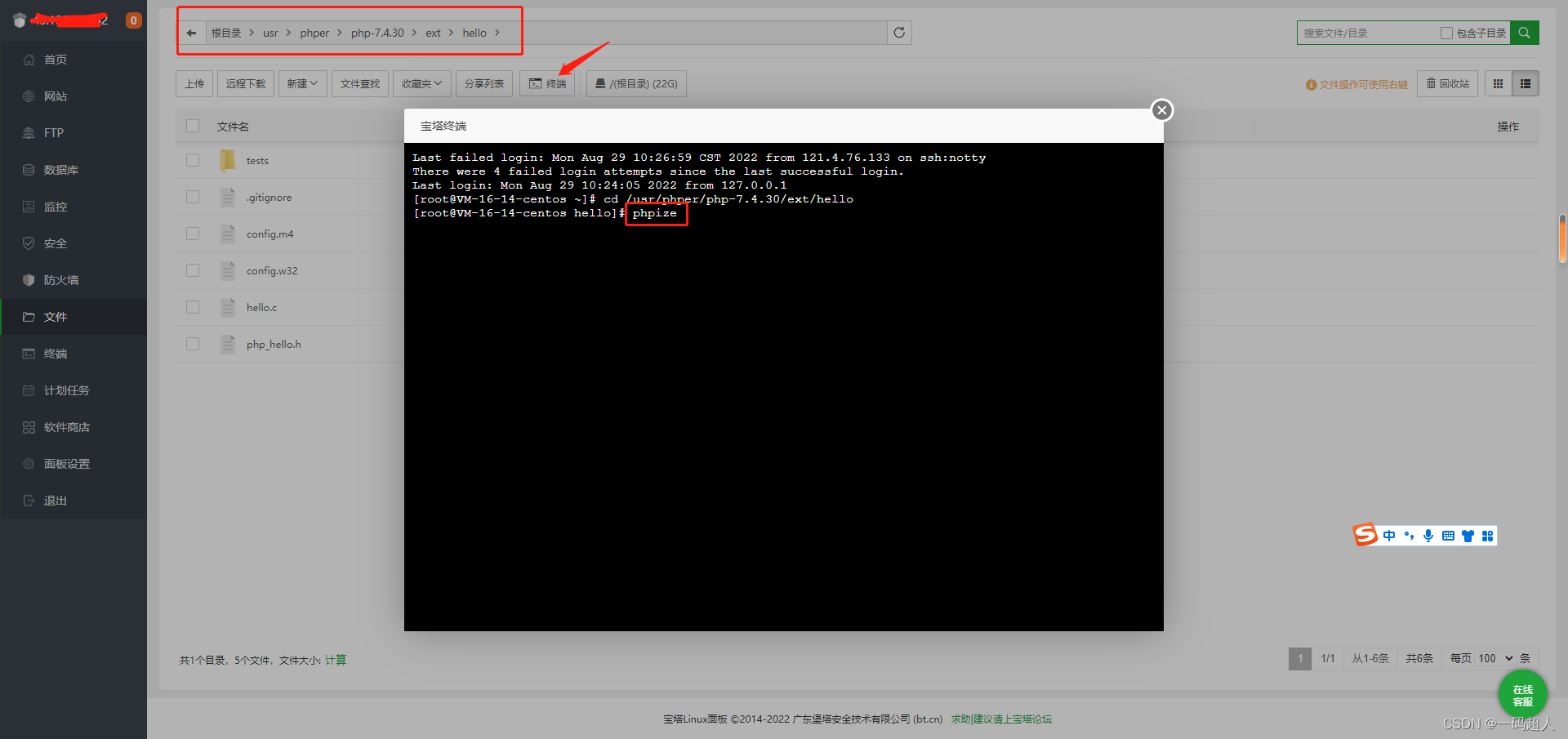Expand chevron after php-7.4.30 in path
The height and width of the screenshot is (739, 1568).
tap(414, 33)
